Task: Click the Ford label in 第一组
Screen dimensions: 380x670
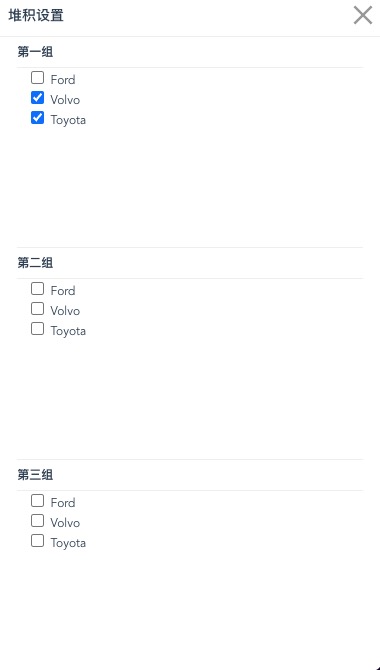Action: coord(63,79)
